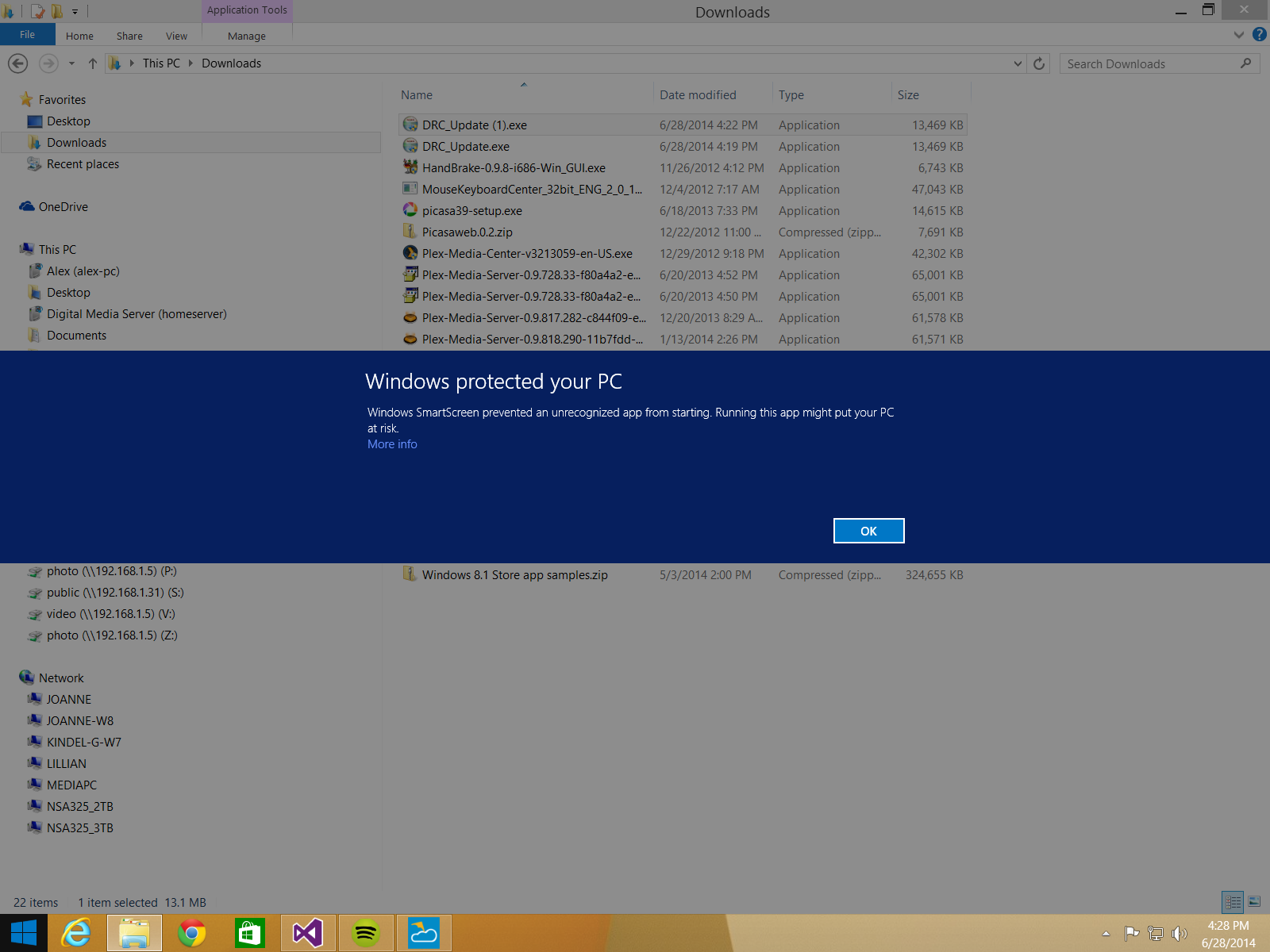This screenshot has width=1270, height=952.
Task: Open the video (V:) network drive
Action: point(110,614)
